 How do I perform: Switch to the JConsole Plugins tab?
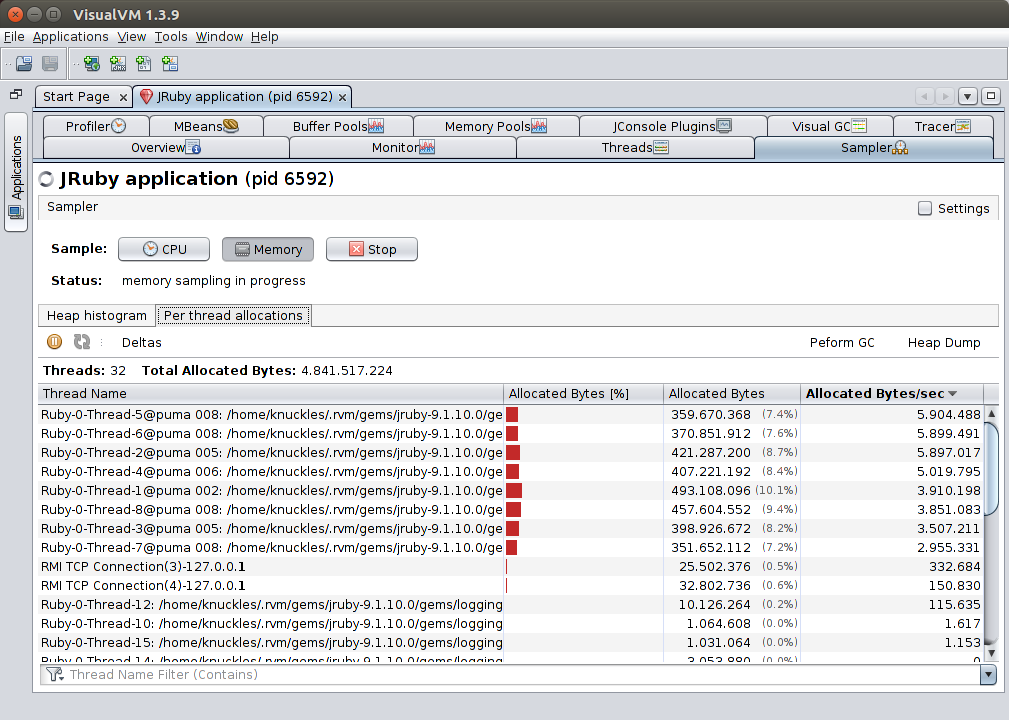pyautogui.click(x=672, y=126)
